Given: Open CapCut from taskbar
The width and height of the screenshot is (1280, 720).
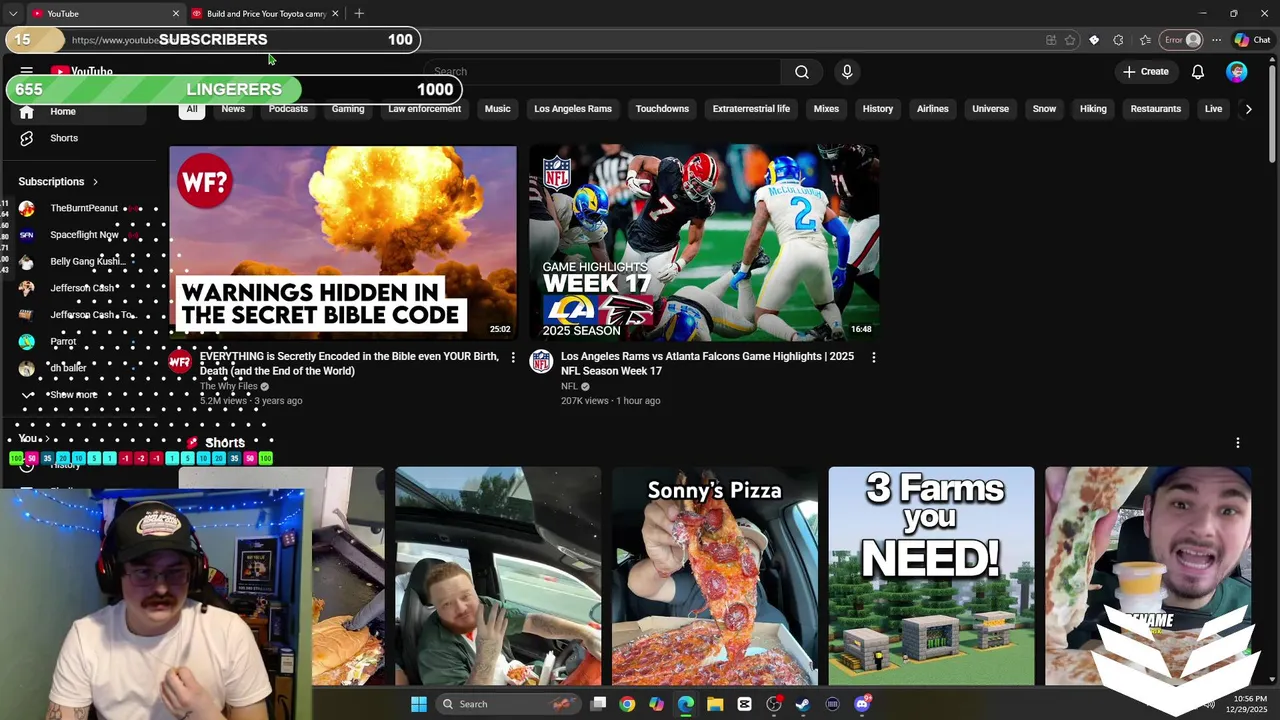Looking at the screenshot, I should coord(745,704).
